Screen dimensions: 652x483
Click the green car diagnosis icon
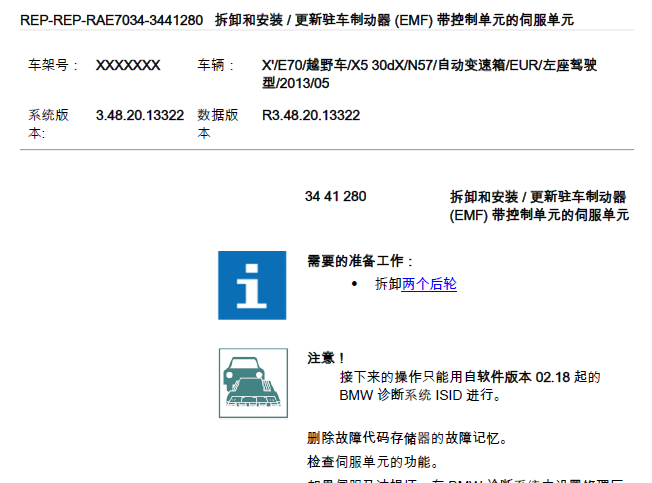(x=253, y=383)
